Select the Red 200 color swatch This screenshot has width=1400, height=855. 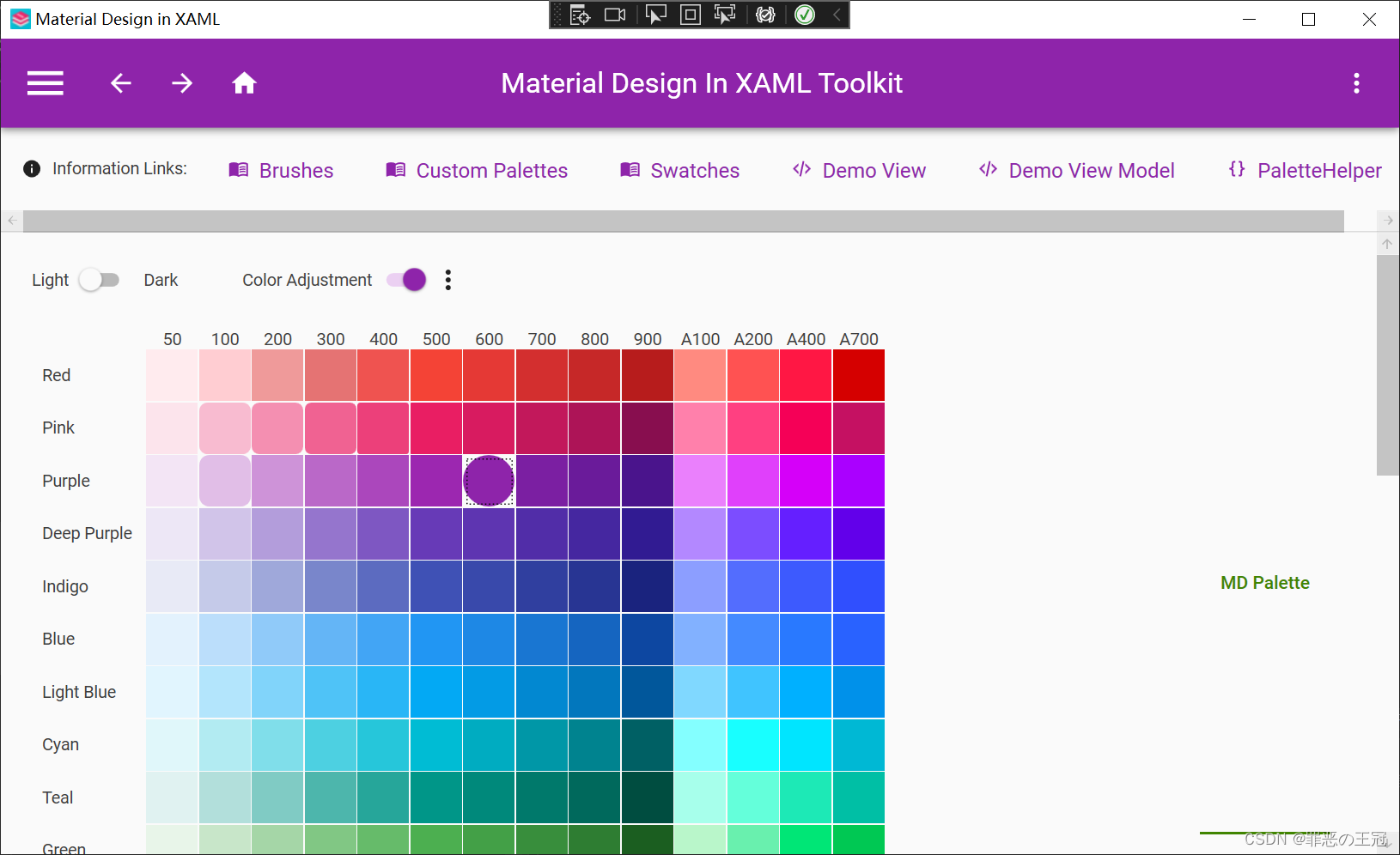(277, 375)
